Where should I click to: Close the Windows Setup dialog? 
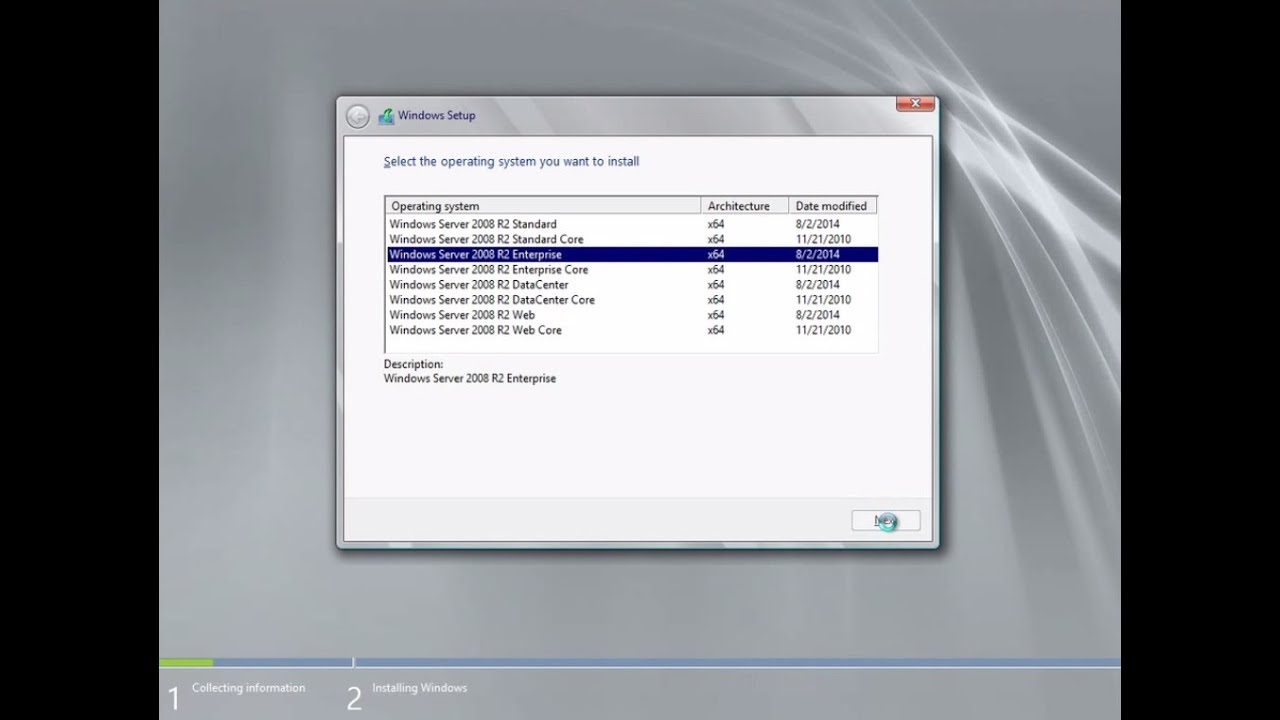coord(915,103)
